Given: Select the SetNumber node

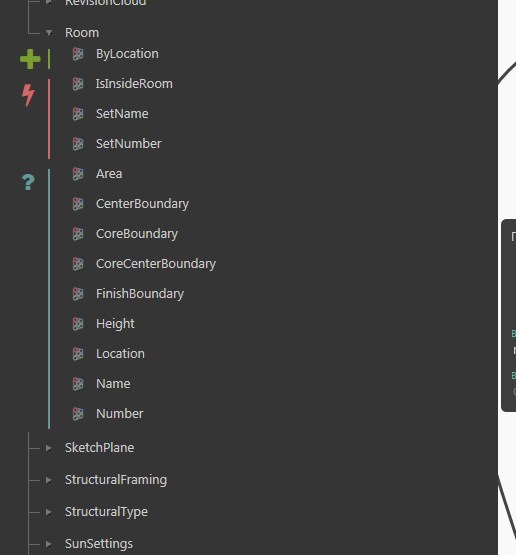Looking at the screenshot, I should [129, 144].
